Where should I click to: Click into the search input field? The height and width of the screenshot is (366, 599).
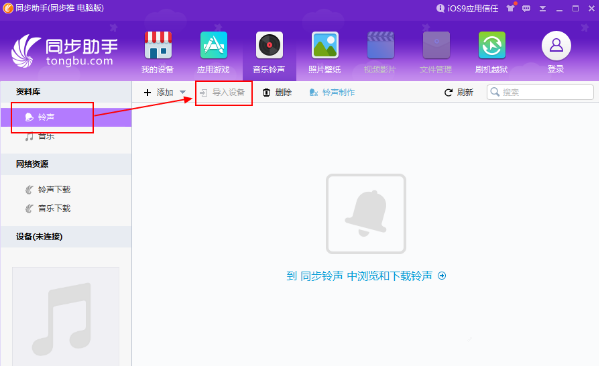(x=540, y=92)
